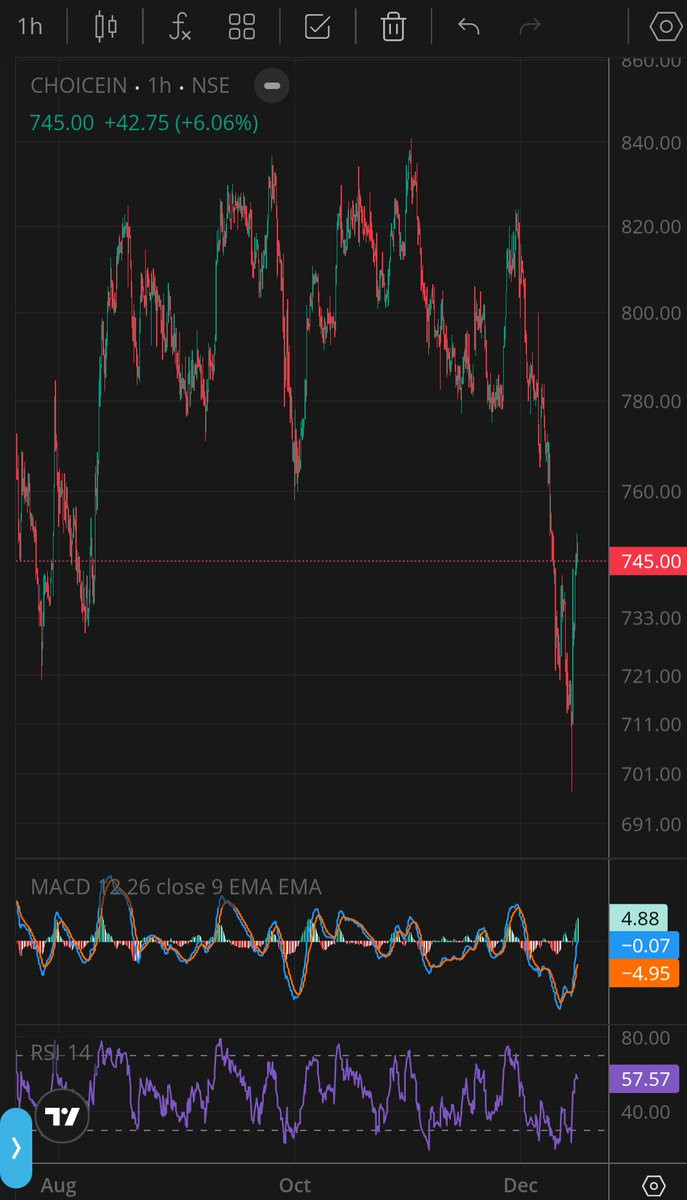687x1200 pixels.
Task: Click MACD signal value −4.95
Action: tap(644, 972)
